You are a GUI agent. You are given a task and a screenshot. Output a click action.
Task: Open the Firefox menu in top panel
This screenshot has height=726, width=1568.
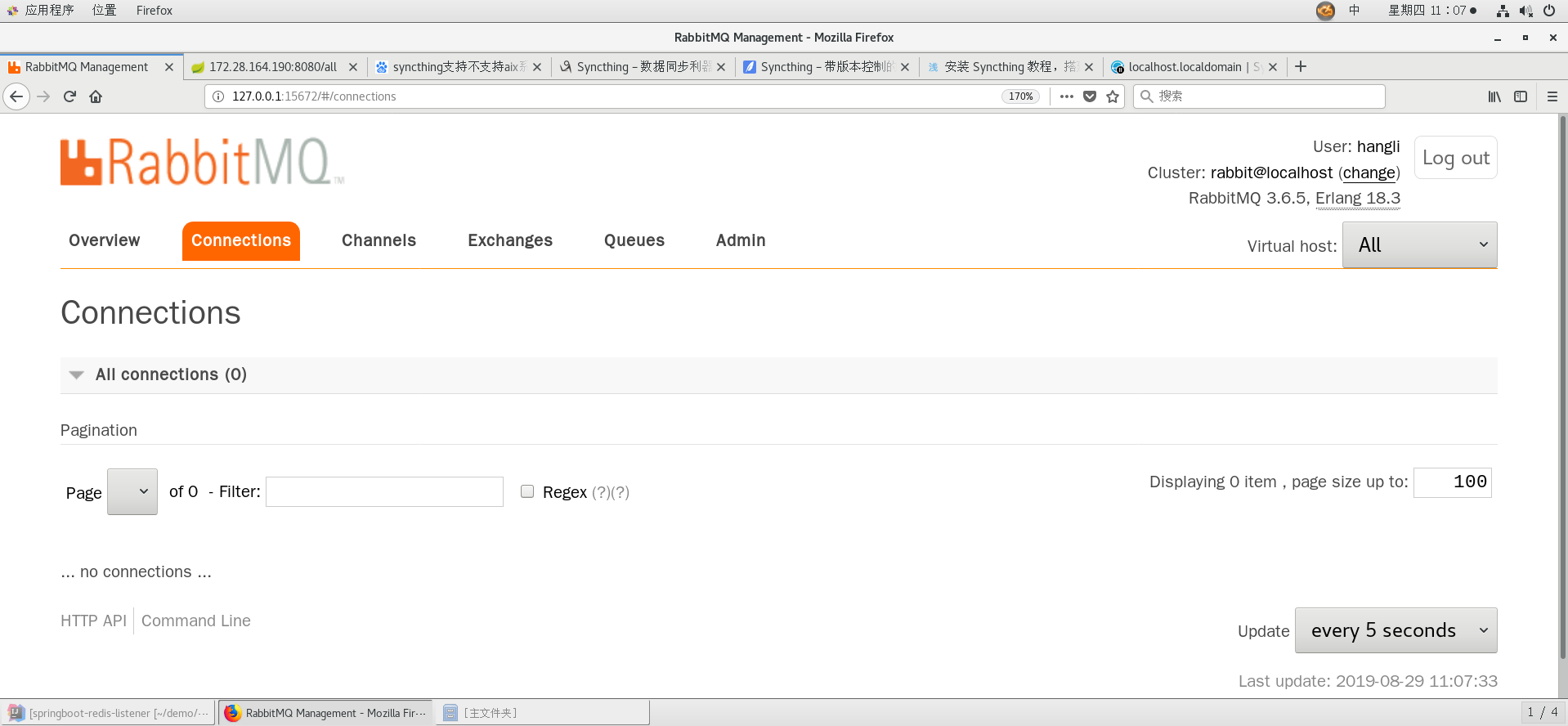pos(155,11)
